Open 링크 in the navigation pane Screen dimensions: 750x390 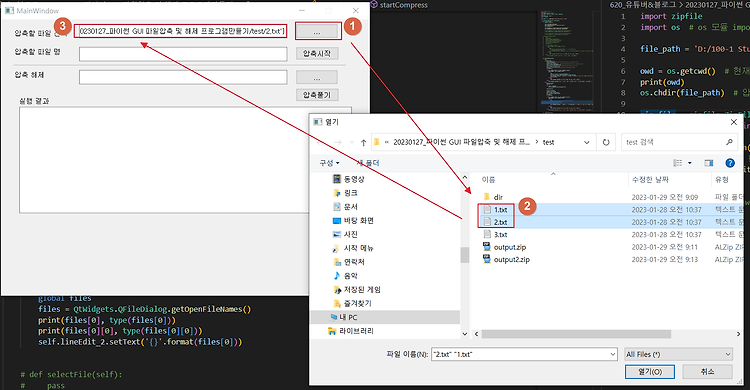point(345,193)
